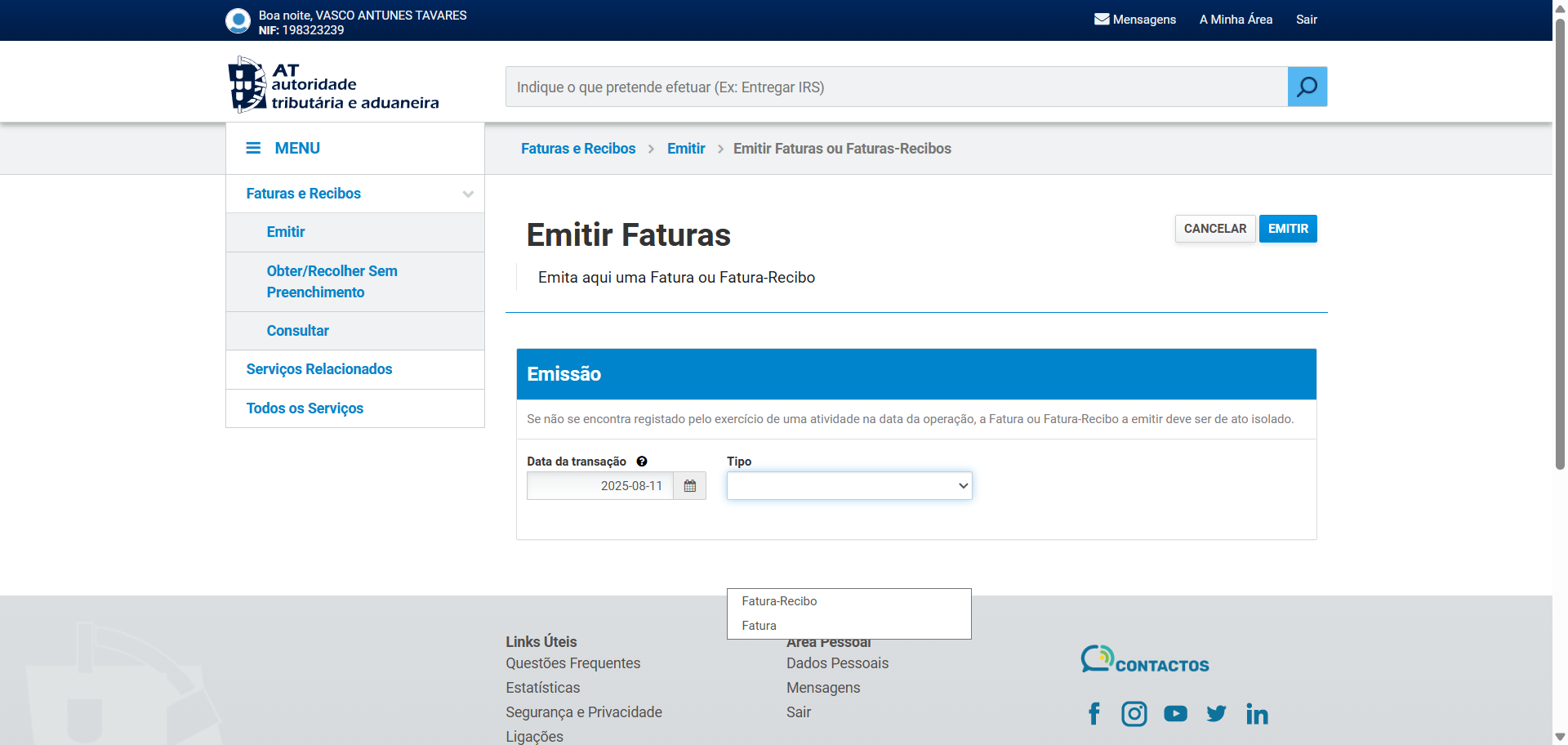The image size is (1568, 745).
Task: Open the calendar date picker icon
Action: [x=690, y=486]
